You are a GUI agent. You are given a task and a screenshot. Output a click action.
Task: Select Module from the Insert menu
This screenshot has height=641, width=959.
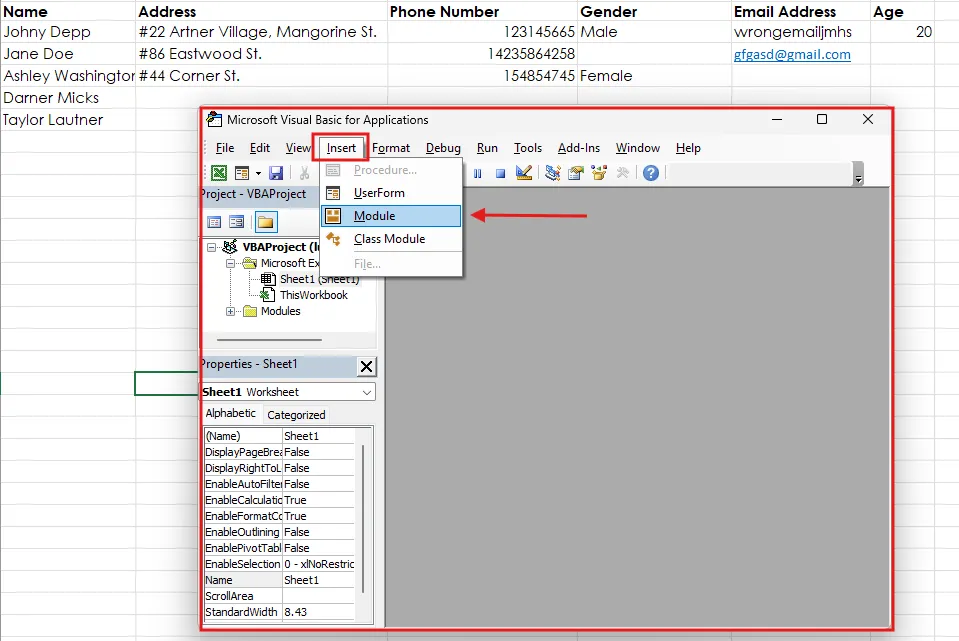coord(382,215)
